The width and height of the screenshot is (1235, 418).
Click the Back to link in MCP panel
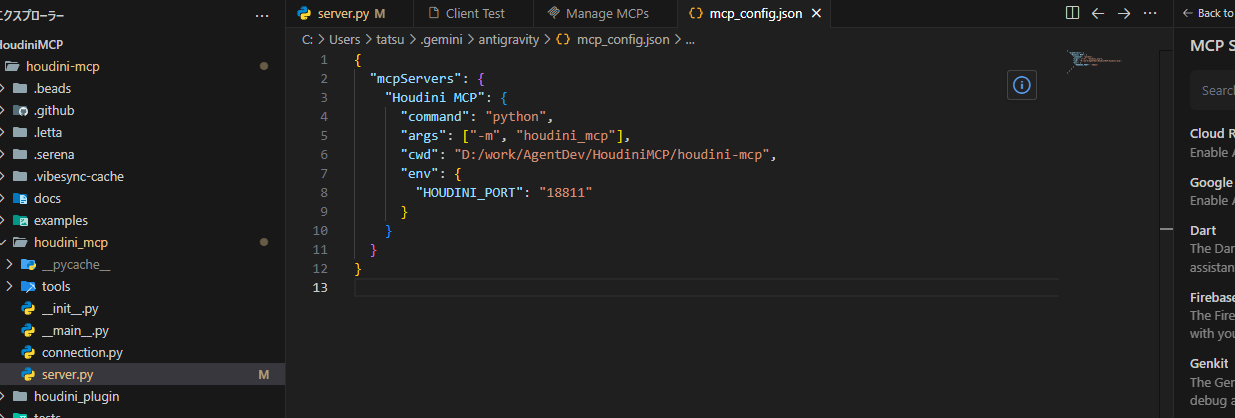click(x=1208, y=13)
